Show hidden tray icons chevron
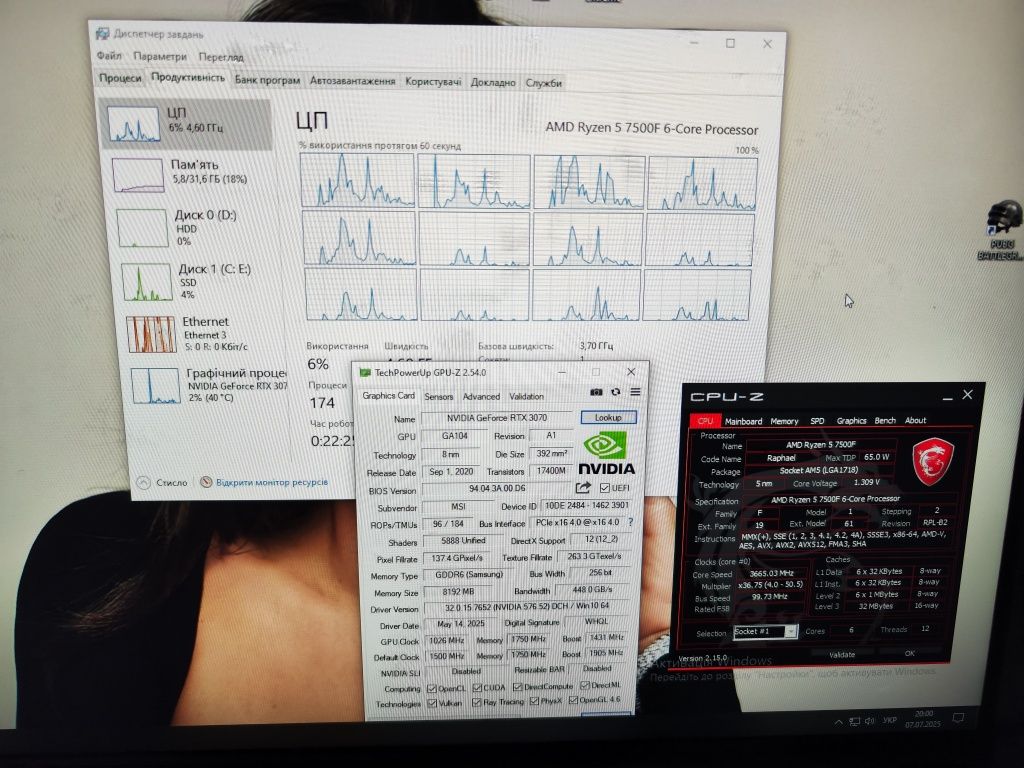The height and width of the screenshot is (768, 1024). [x=838, y=722]
